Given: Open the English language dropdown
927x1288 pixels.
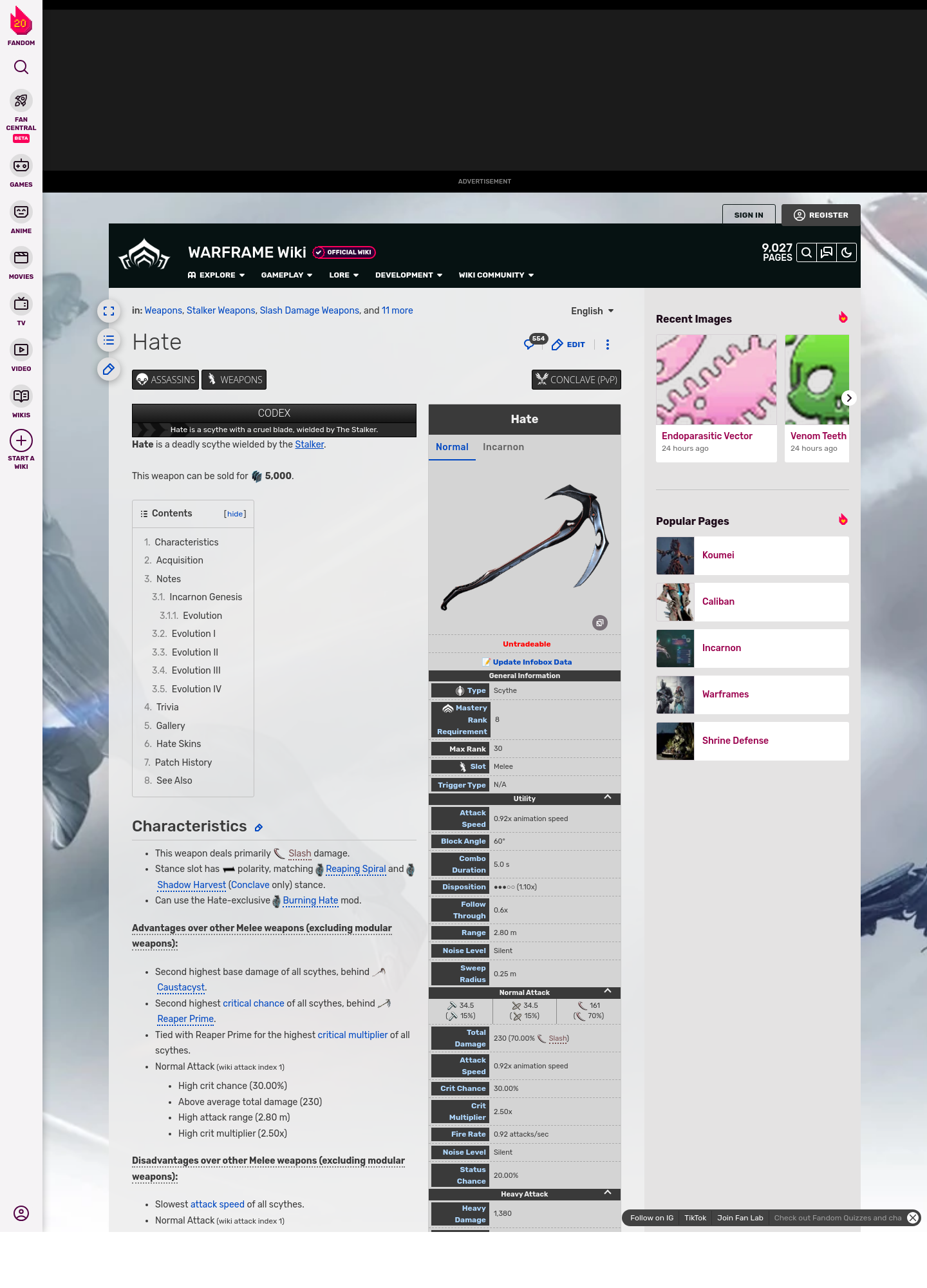Looking at the screenshot, I should point(592,311).
